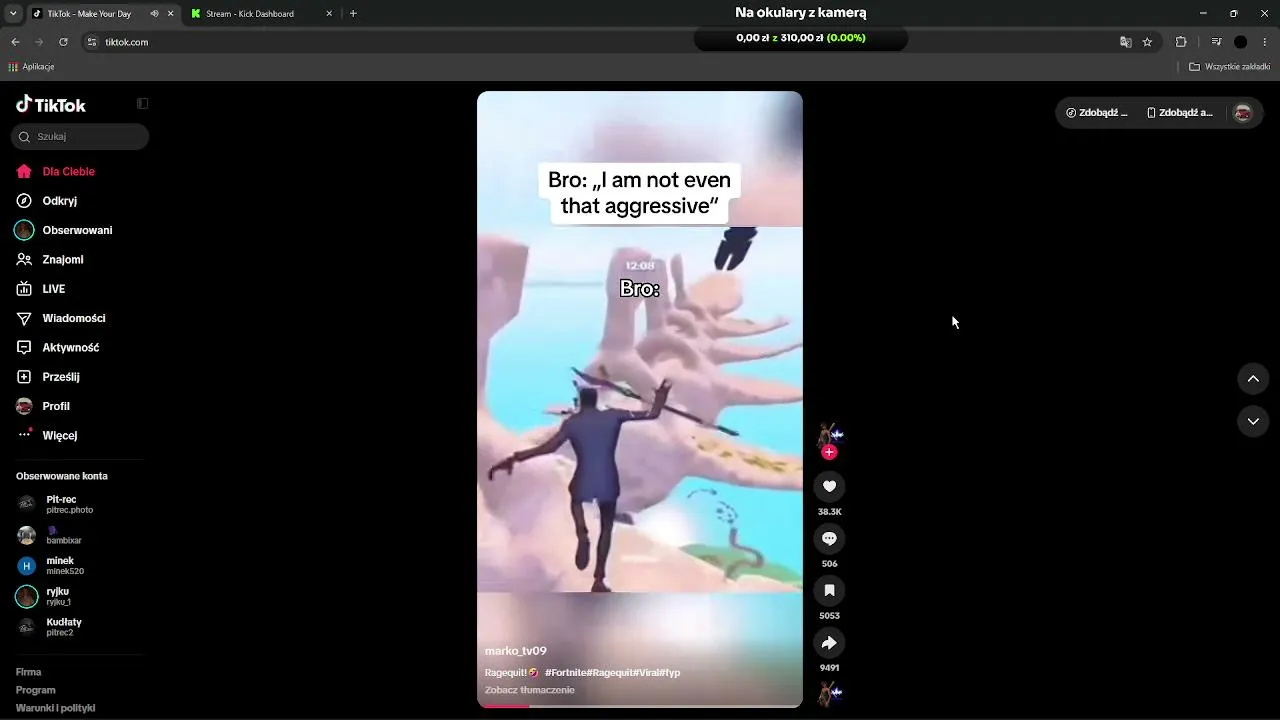Open the Odkryj explore page
The height and width of the screenshot is (720, 1280).
coord(47,201)
